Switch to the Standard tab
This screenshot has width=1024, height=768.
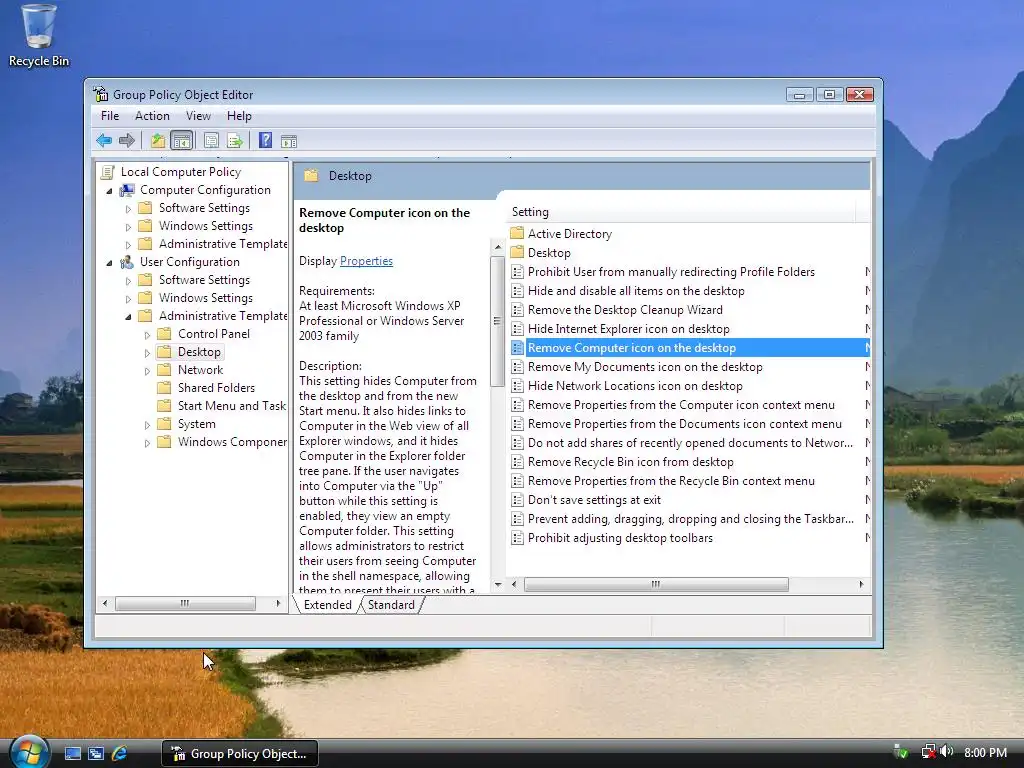coord(391,605)
